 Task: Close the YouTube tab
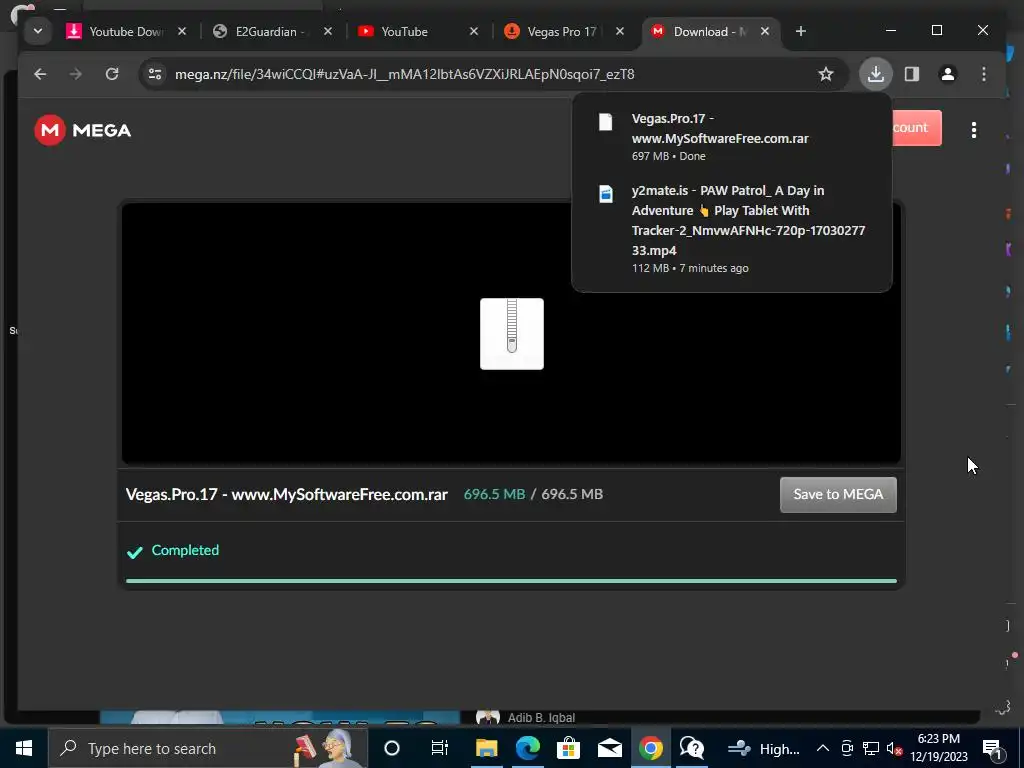pos(474,31)
